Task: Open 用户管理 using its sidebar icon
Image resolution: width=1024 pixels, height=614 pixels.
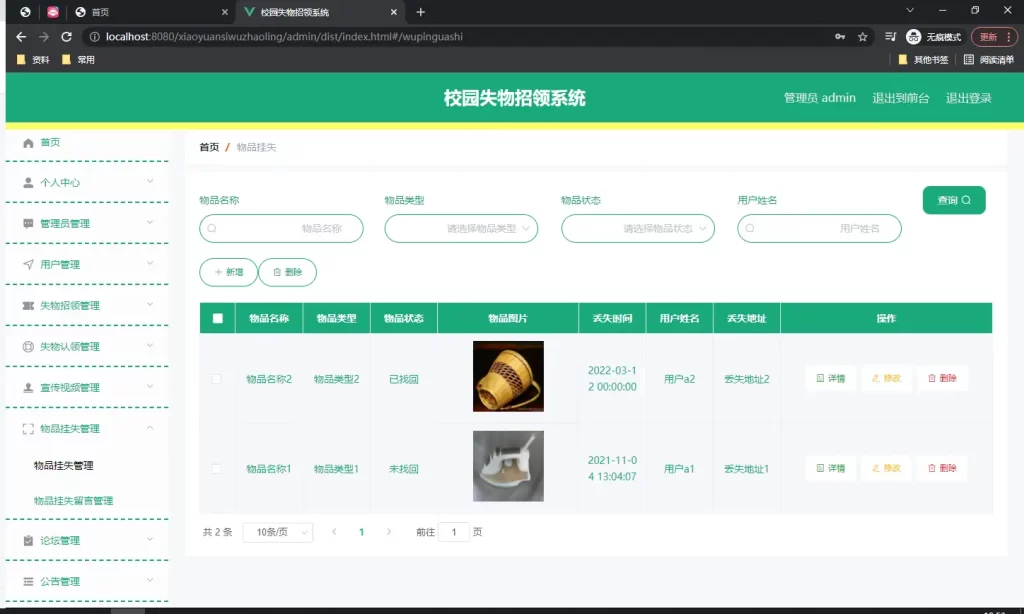Action: [28, 264]
